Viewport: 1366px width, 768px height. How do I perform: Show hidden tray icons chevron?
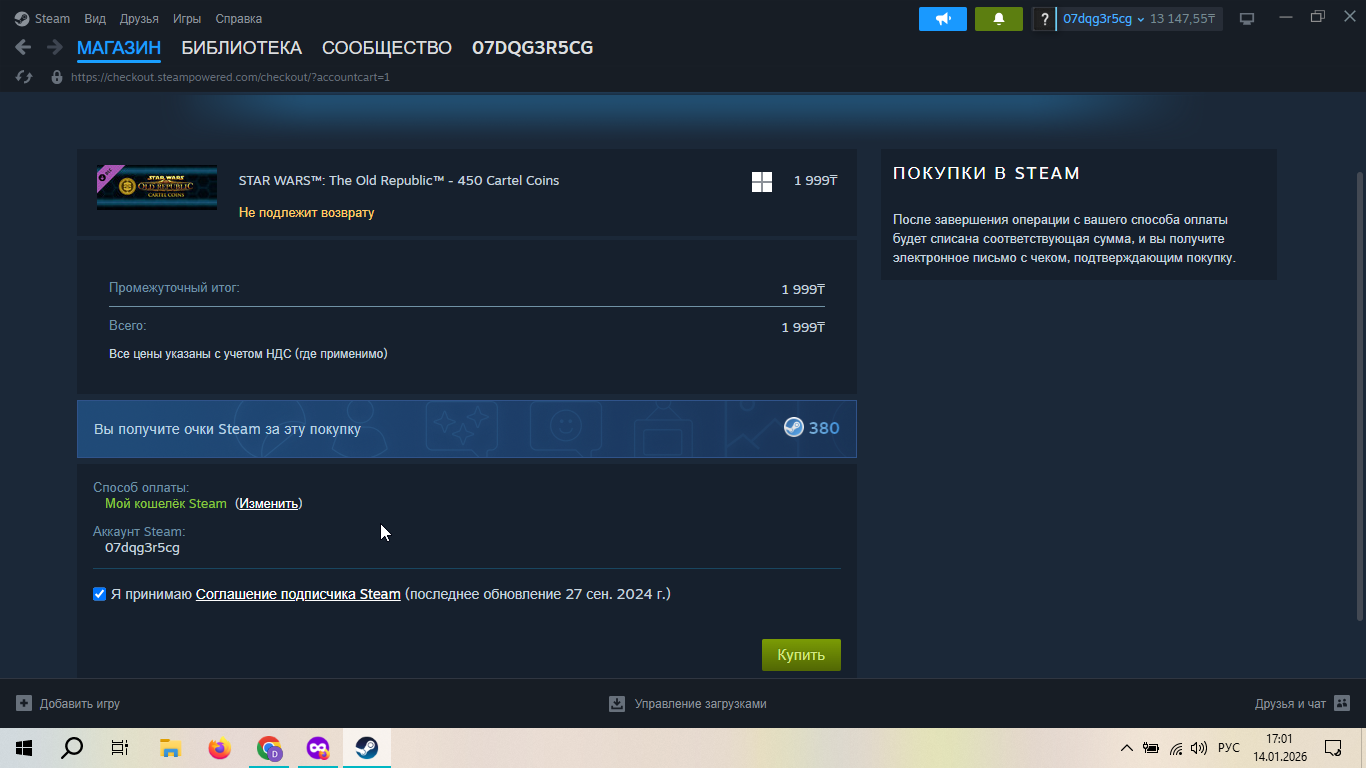click(x=1127, y=748)
